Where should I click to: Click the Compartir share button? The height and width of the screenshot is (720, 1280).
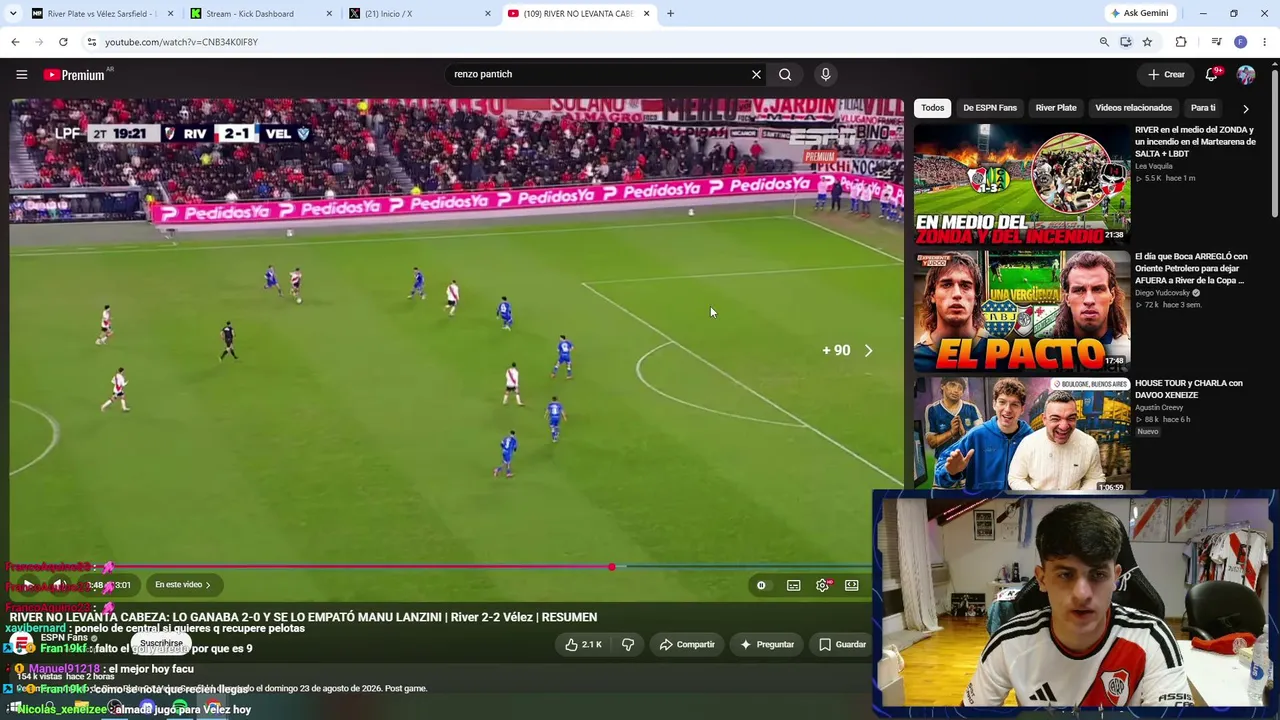(687, 645)
